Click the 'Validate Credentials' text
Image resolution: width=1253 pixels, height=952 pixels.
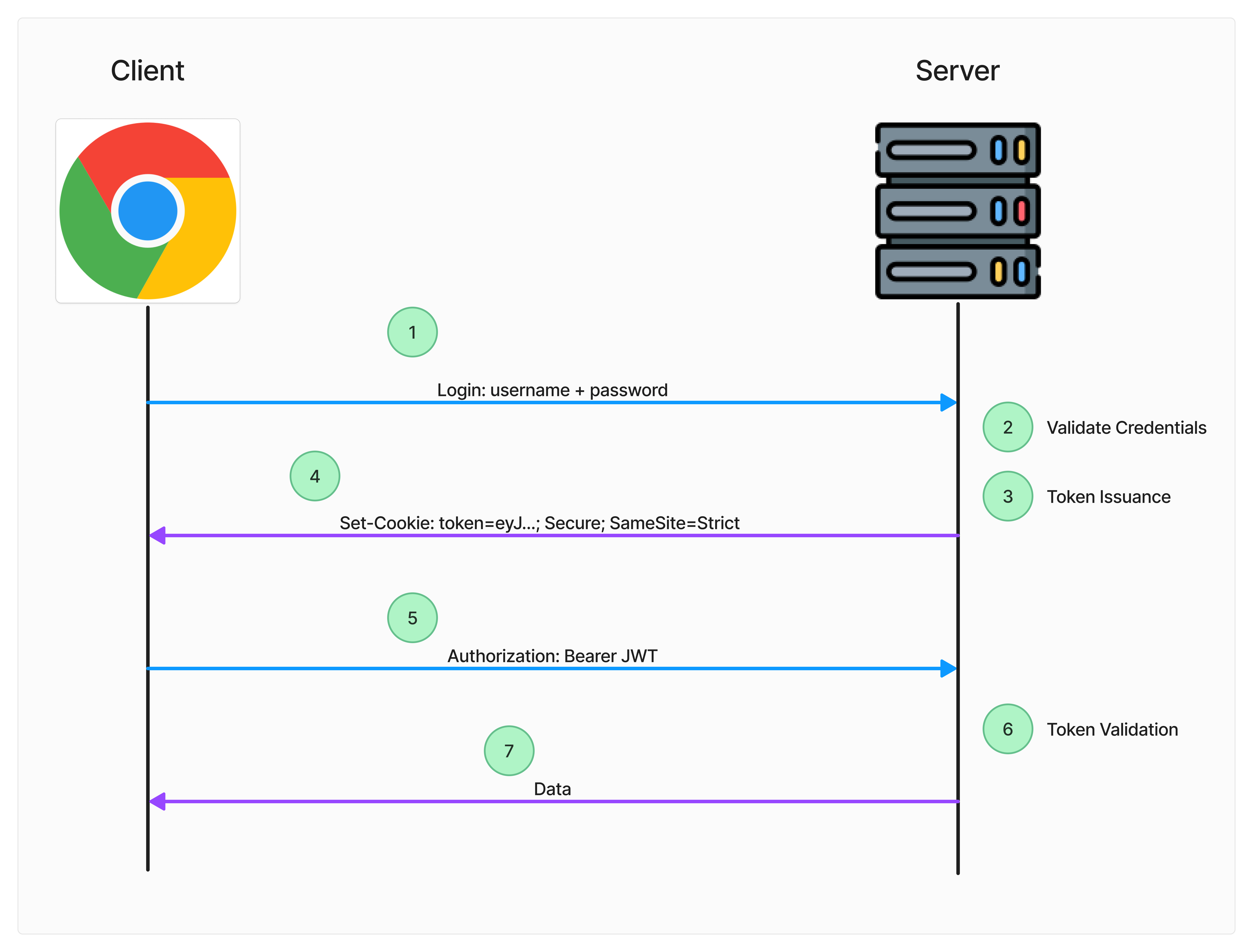(x=1126, y=428)
